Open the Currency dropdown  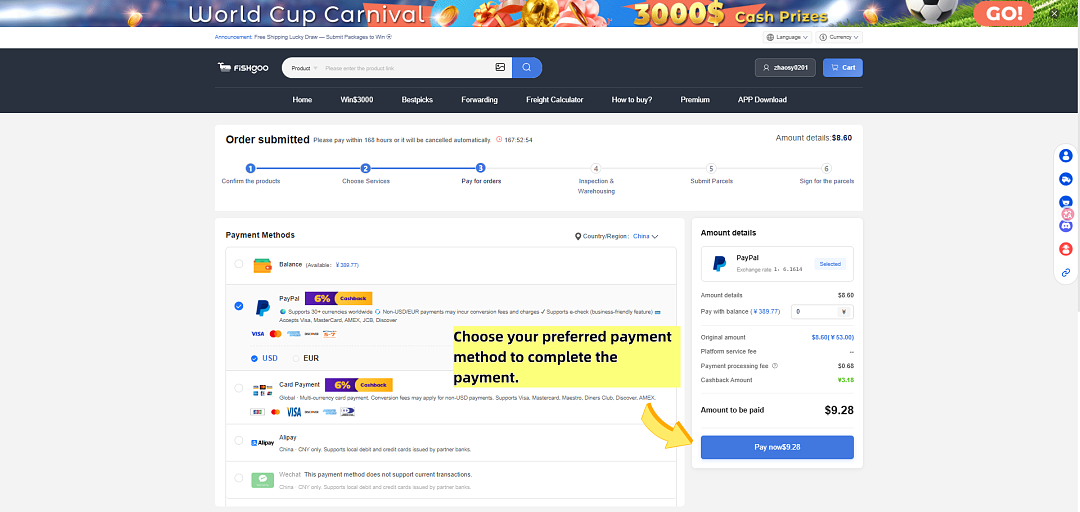(x=839, y=37)
